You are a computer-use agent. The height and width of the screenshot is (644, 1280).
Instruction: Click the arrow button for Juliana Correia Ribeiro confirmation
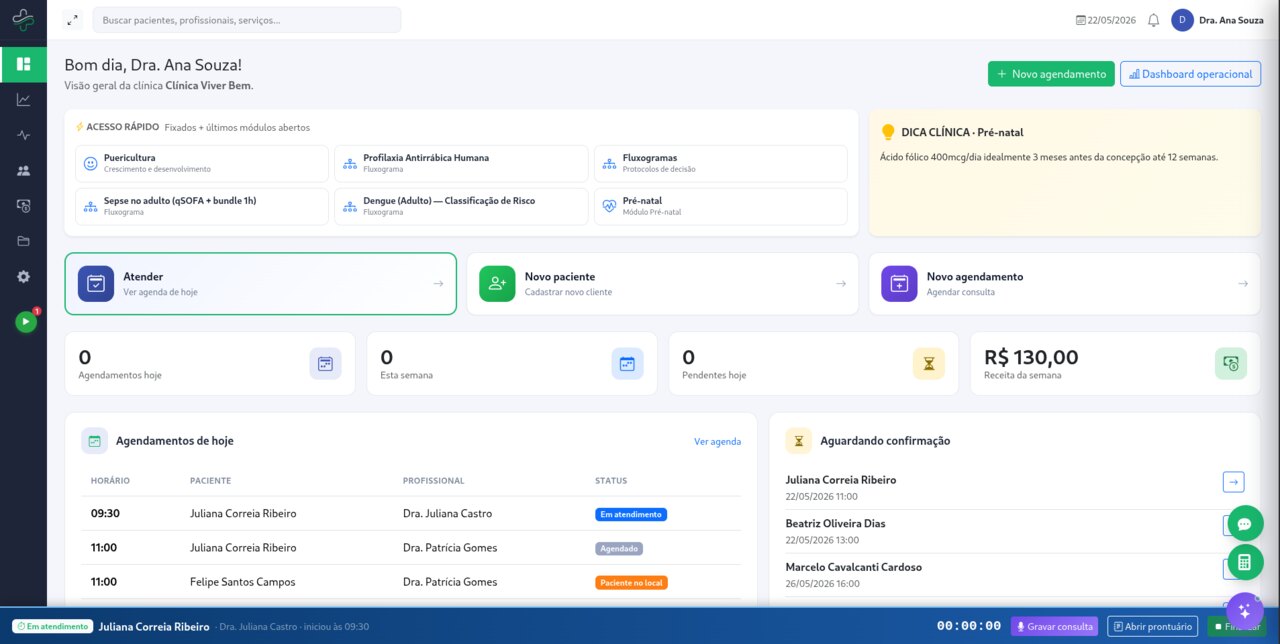[1233, 482]
